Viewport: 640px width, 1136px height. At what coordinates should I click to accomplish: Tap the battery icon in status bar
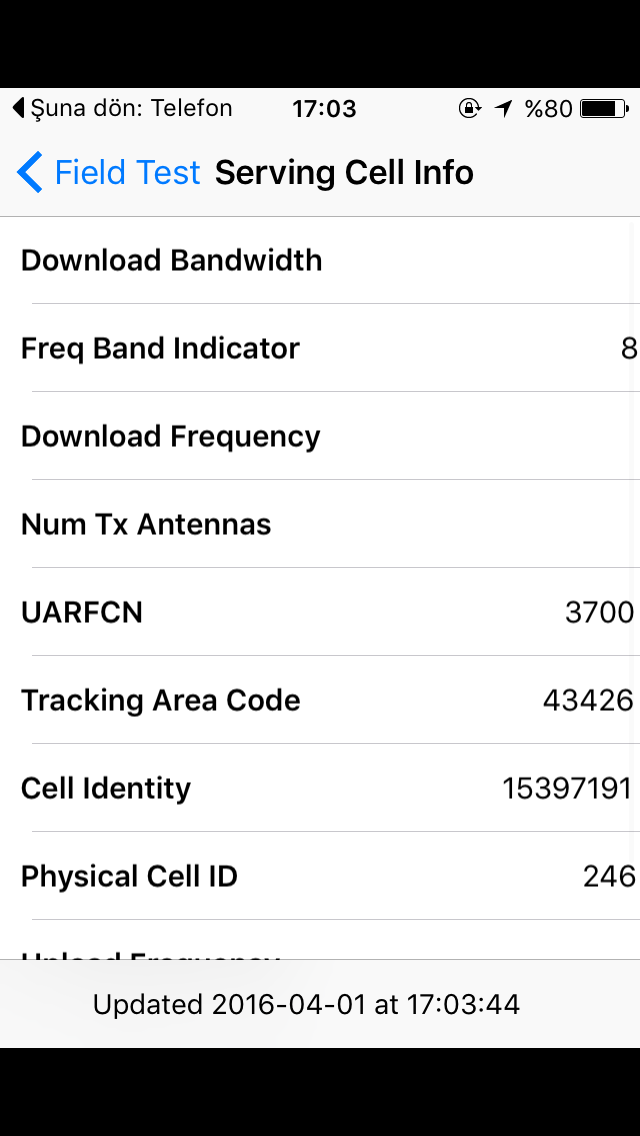[x=604, y=109]
